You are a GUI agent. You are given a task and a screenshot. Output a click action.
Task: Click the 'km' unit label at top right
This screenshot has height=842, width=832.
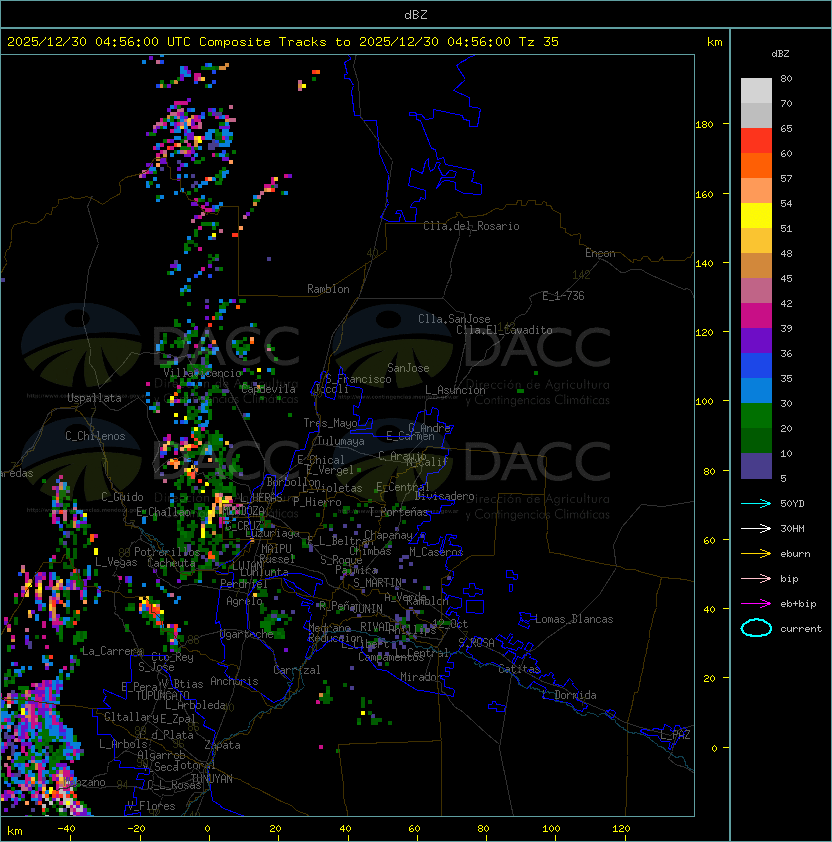[x=714, y=42]
